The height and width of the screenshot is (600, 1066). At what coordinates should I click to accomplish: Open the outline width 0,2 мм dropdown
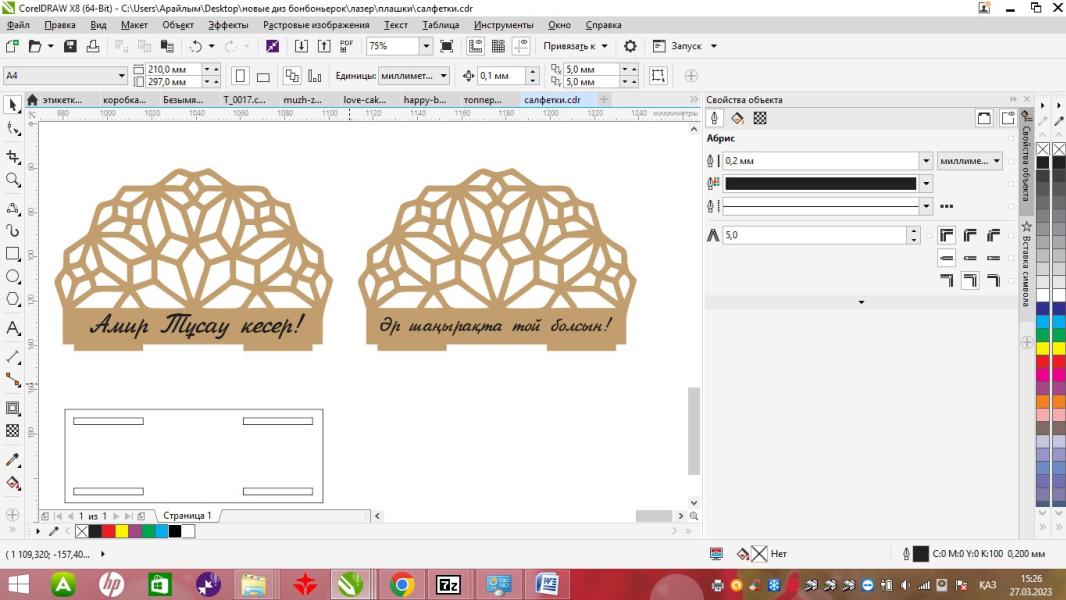click(x=926, y=161)
